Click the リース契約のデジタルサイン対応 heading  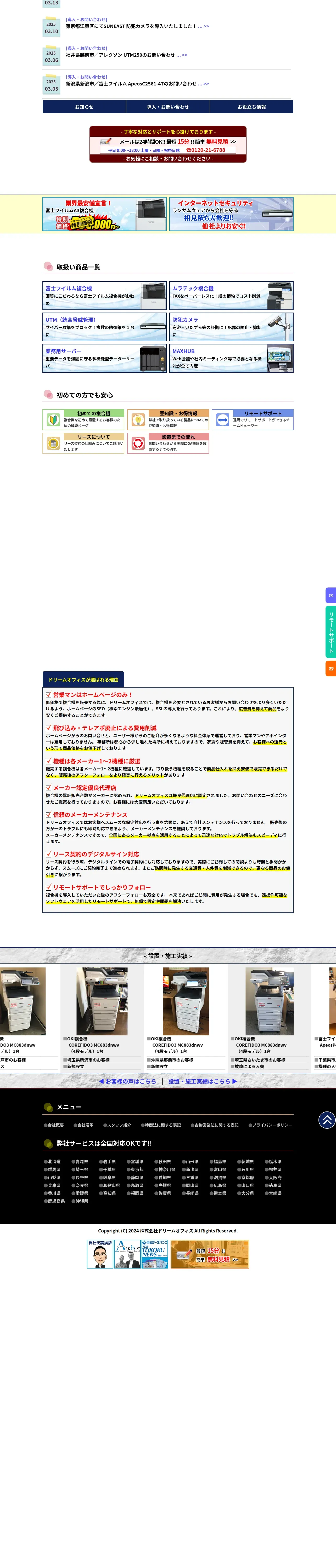(x=92, y=854)
